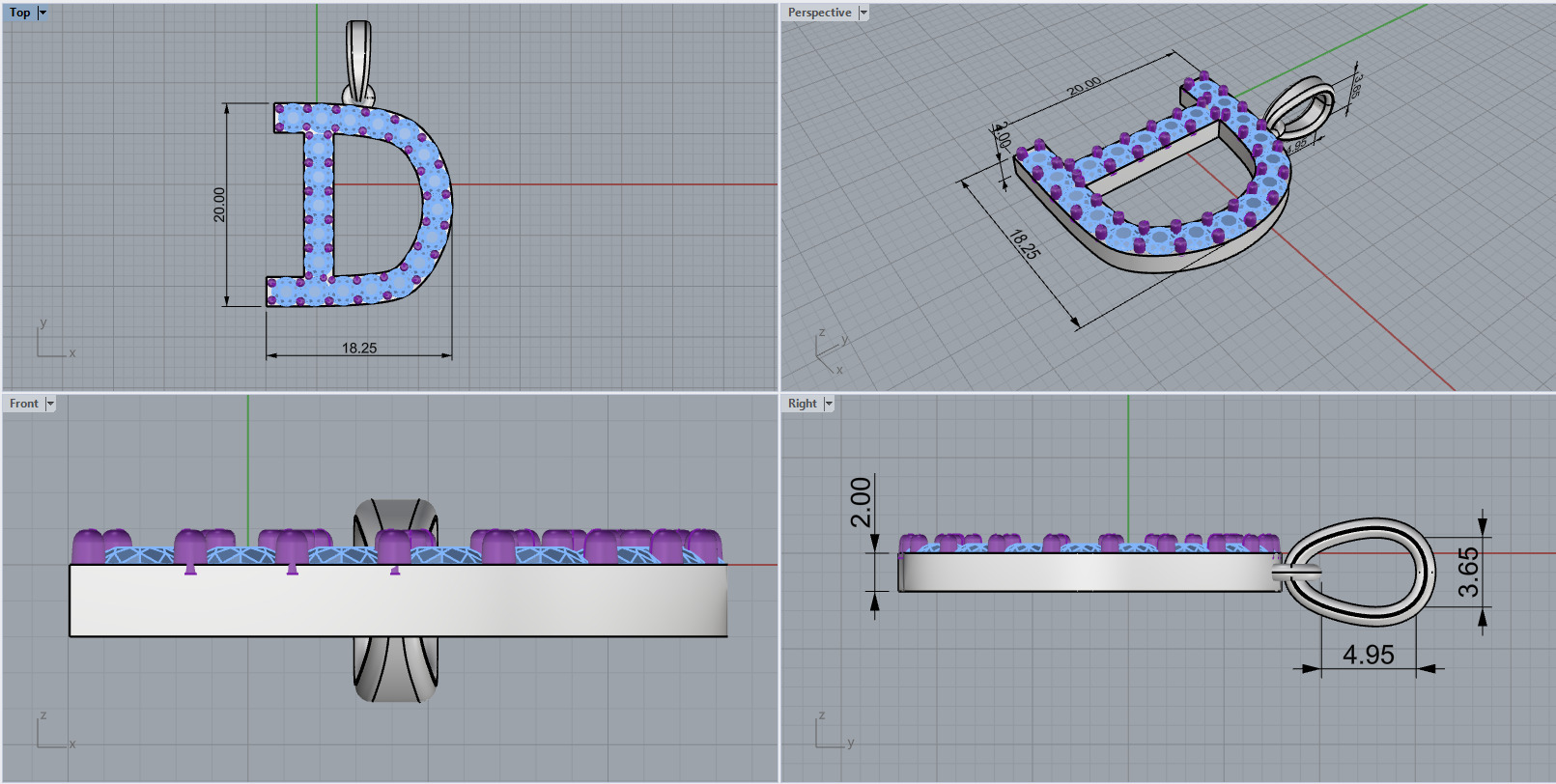Screen dimensions: 1556x784
Task: Click the world axes icon in Front viewport
Action: 54,730
